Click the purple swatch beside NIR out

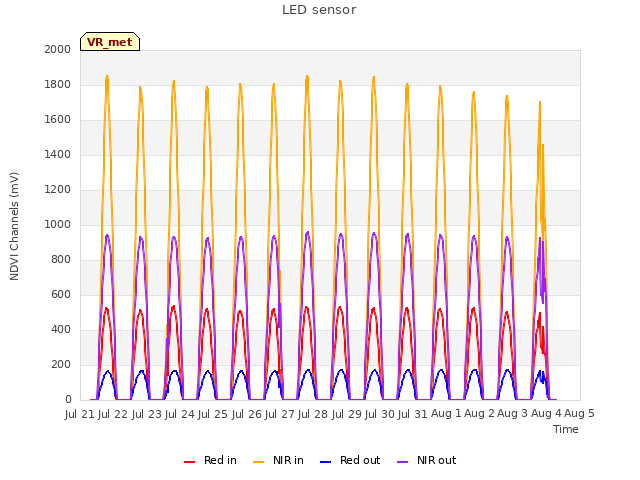[402, 462]
